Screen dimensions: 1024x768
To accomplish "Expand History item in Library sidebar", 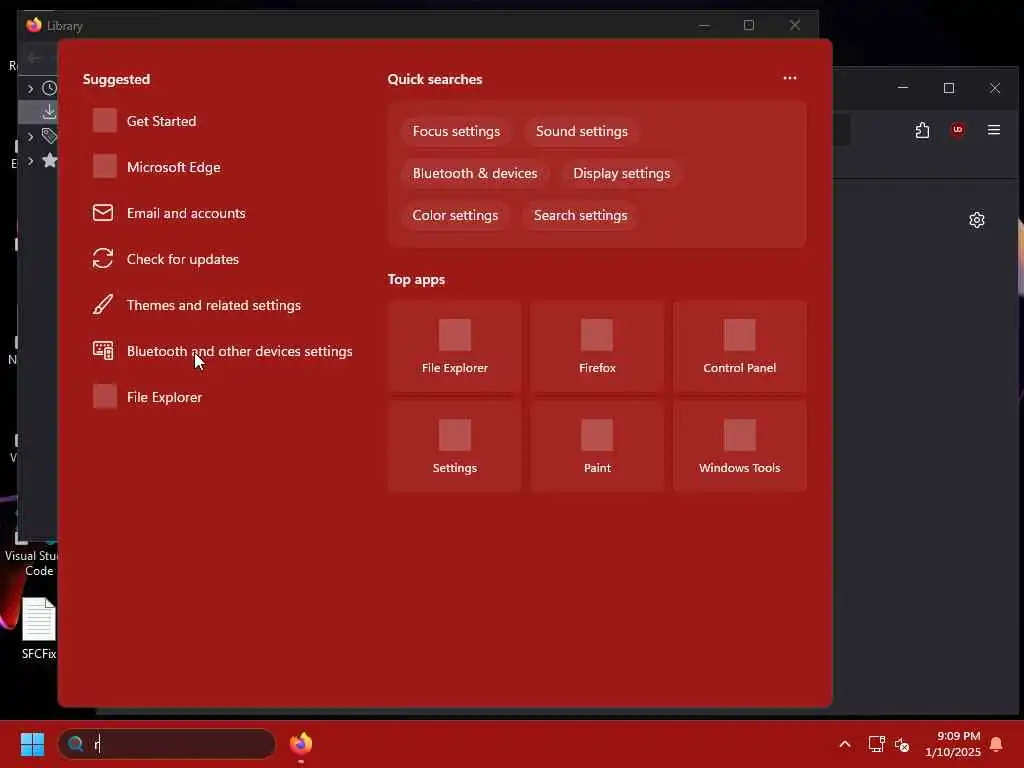I will pyautogui.click(x=30, y=88).
